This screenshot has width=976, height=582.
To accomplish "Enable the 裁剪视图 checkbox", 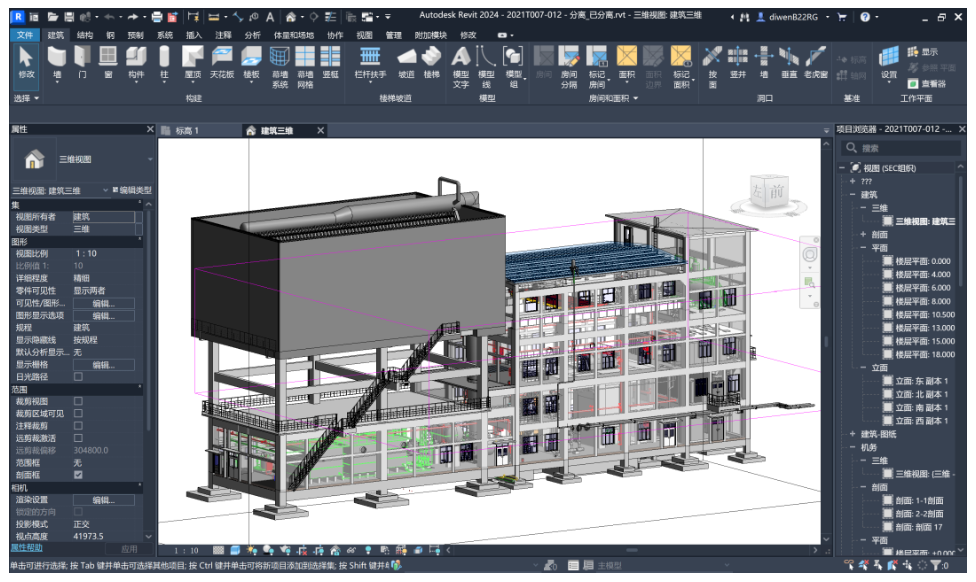I will [79, 400].
